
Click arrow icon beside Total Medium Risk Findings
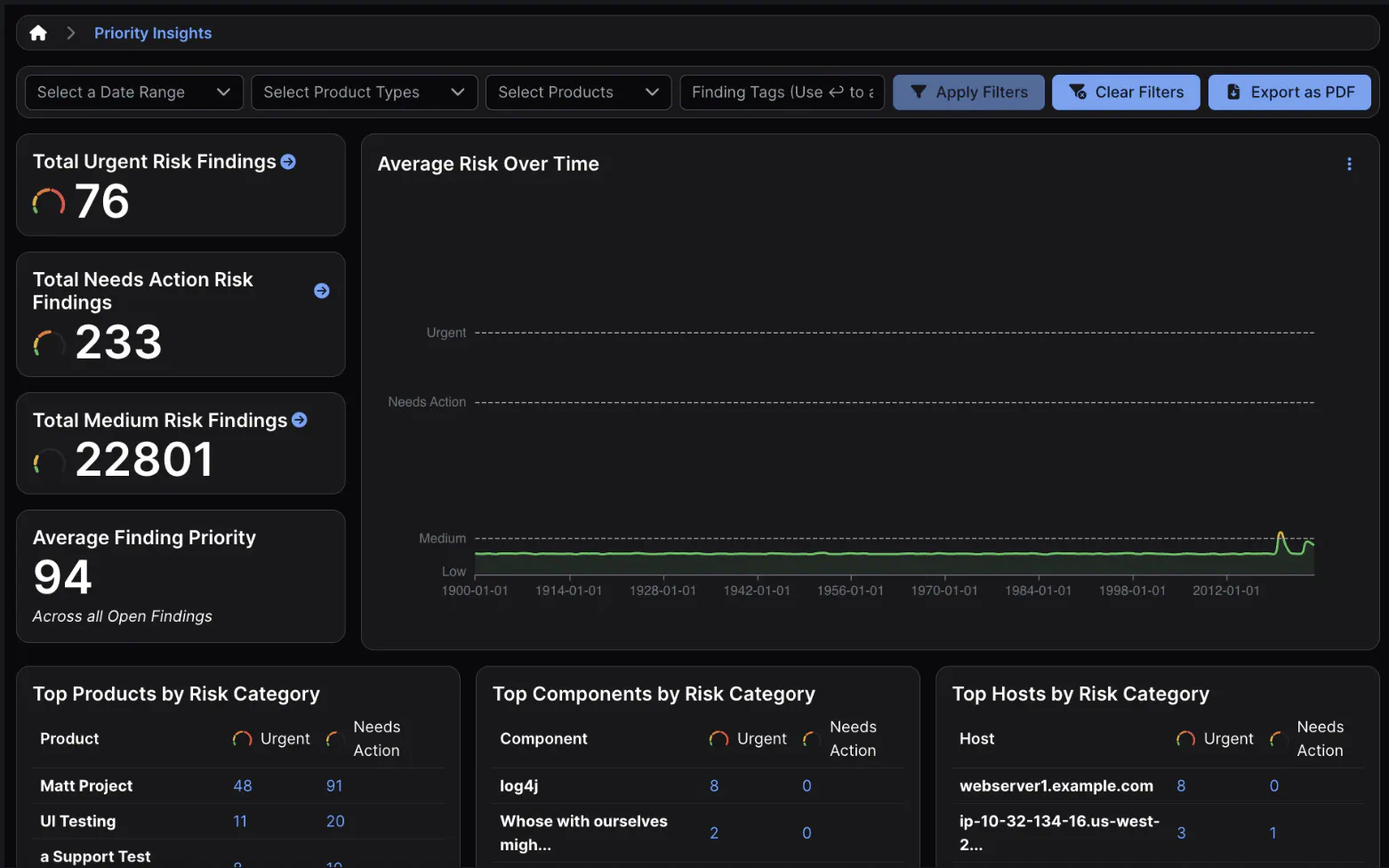click(300, 420)
